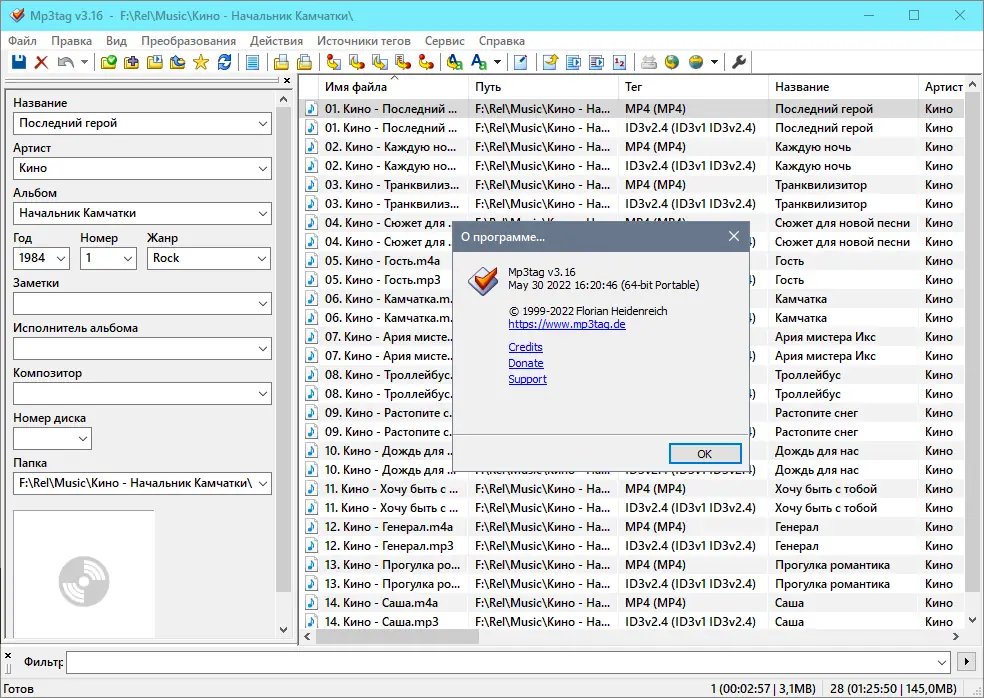Run Filename to Tag converter icon
Screen dimensions: 984x698
point(356,62)
